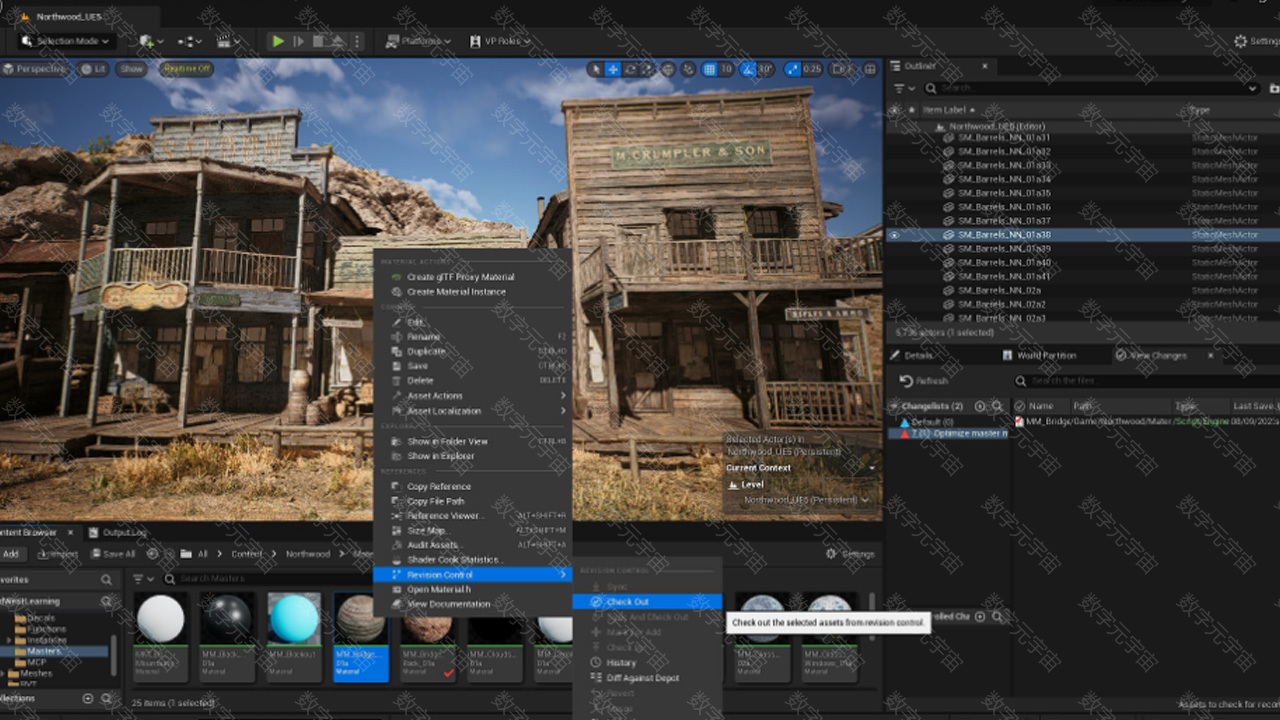This screenshot has width=1280, height=720.
Task: Toggle grid snapping icon in viewport toolbar
Action: click(x=709, y=69)
